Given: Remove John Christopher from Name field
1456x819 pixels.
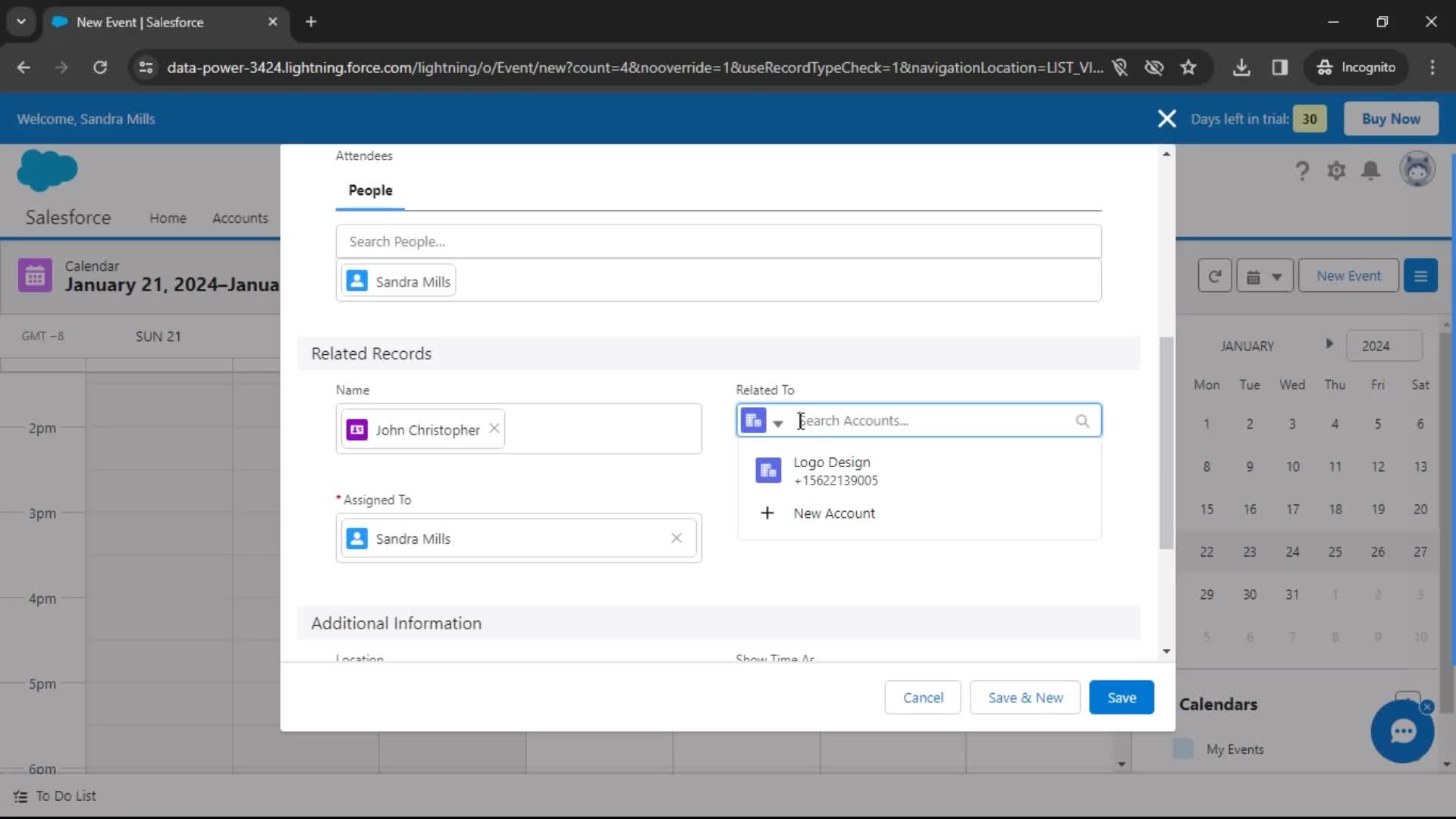Looking at the screenshot, I should pyautogui.click(x=494, y=428).
